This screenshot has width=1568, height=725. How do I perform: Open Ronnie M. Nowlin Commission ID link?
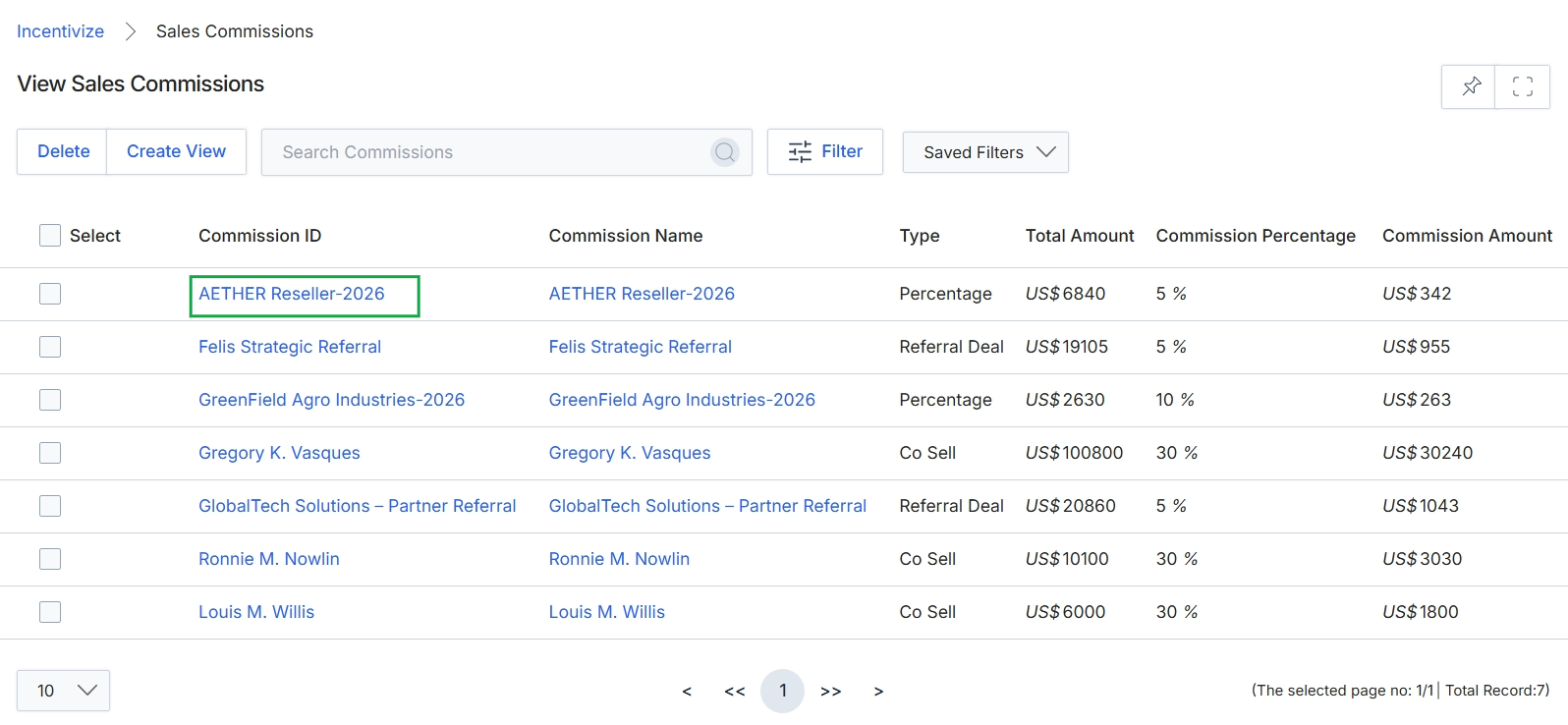[x=269, y=559]
